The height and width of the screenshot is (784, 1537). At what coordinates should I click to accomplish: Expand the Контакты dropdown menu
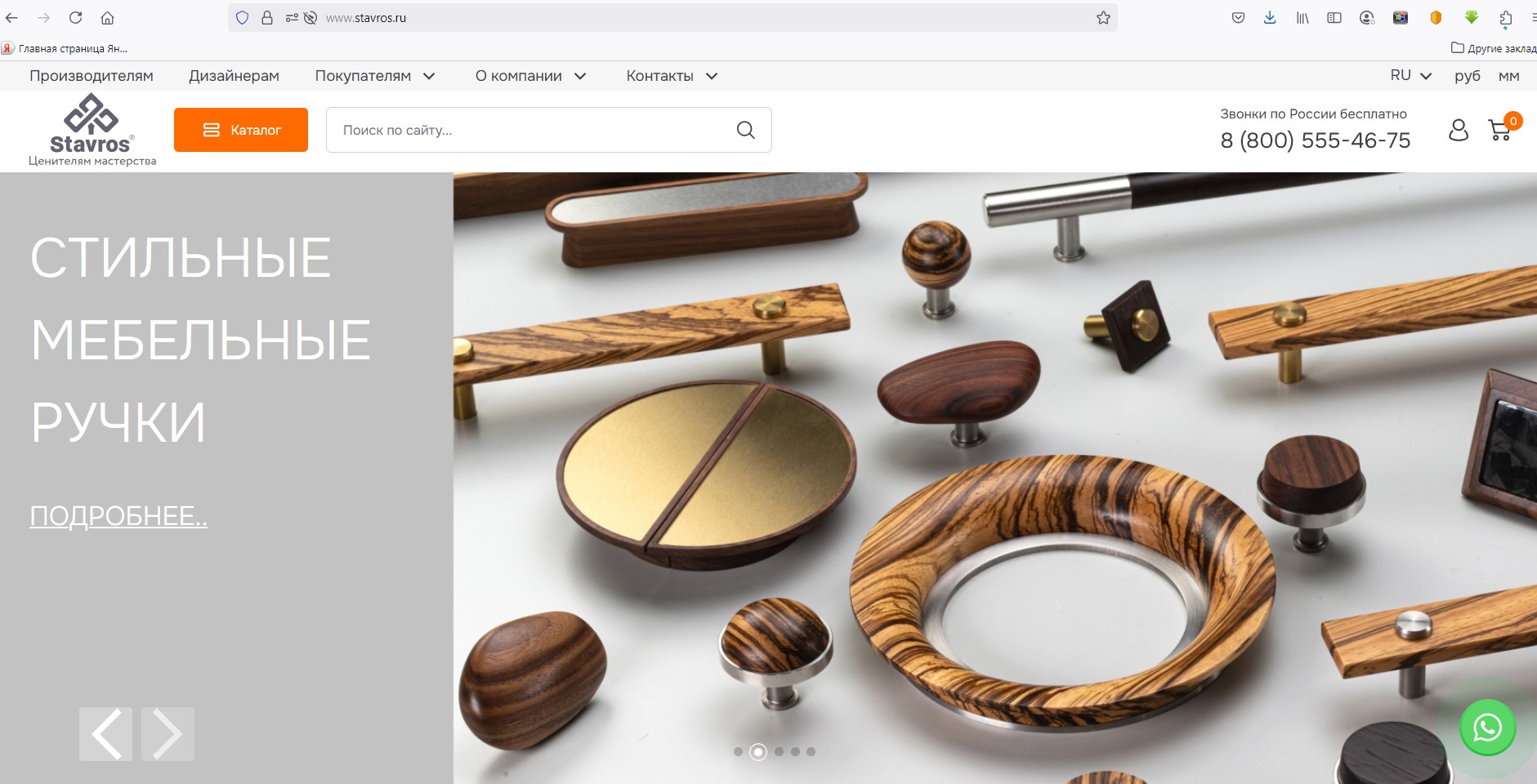point(672,76)
